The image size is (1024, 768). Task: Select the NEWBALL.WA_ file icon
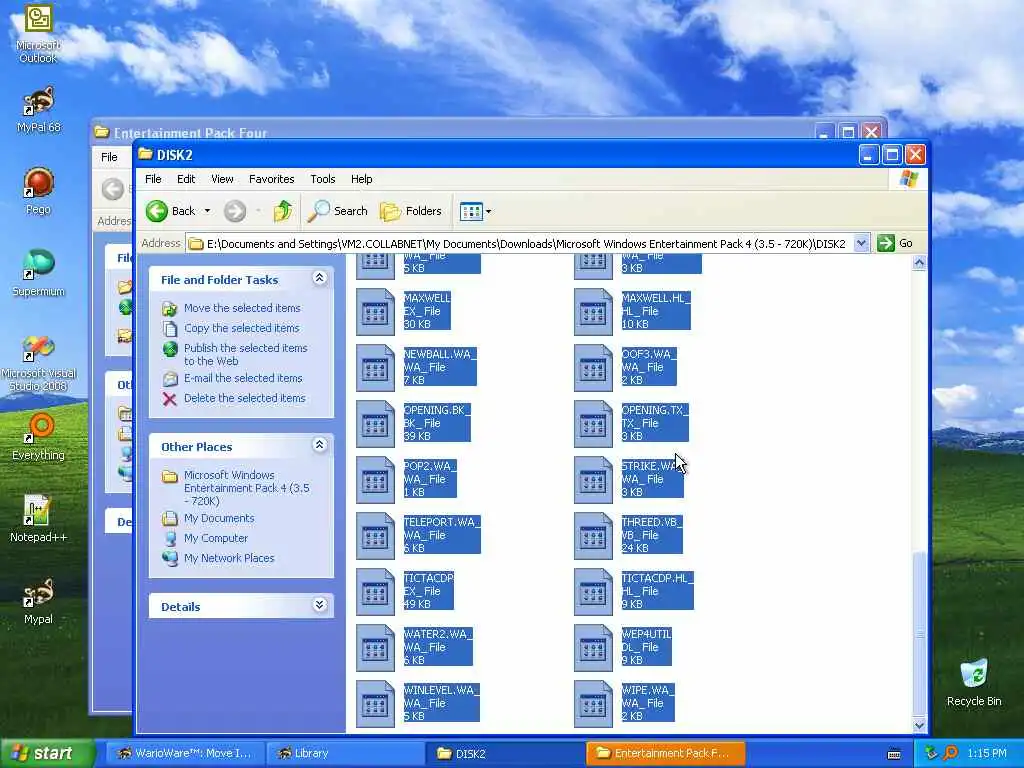tap(375, 368)
